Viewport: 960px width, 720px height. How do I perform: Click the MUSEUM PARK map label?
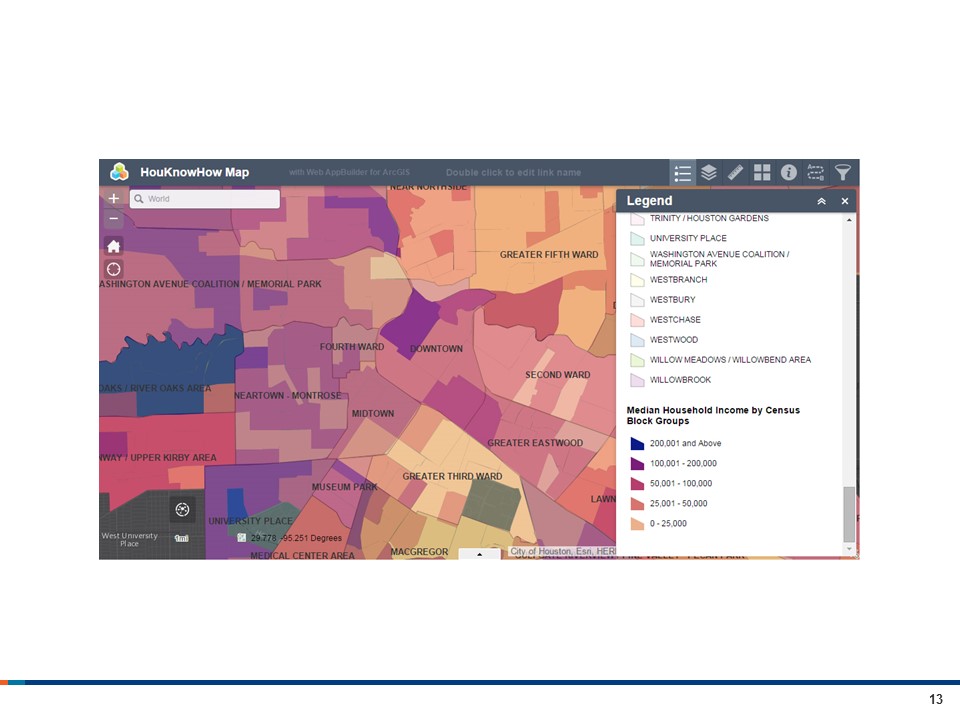tap(345, 487)
